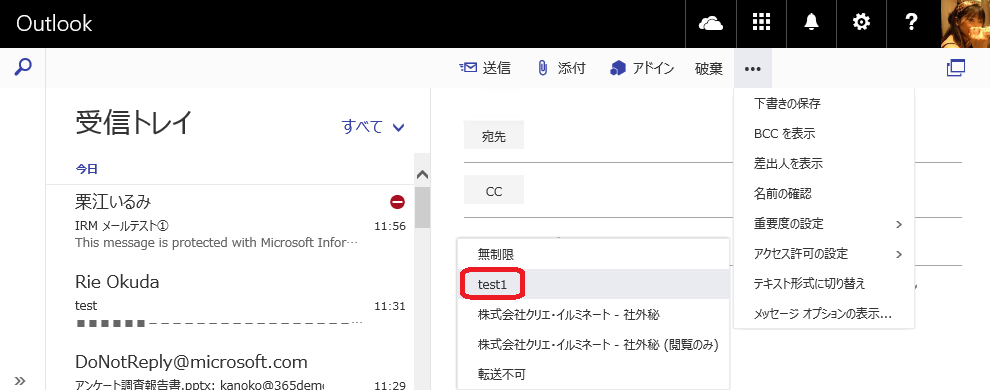
Task: Click 破棄 to discard the draft
Action: pos(708,69)
